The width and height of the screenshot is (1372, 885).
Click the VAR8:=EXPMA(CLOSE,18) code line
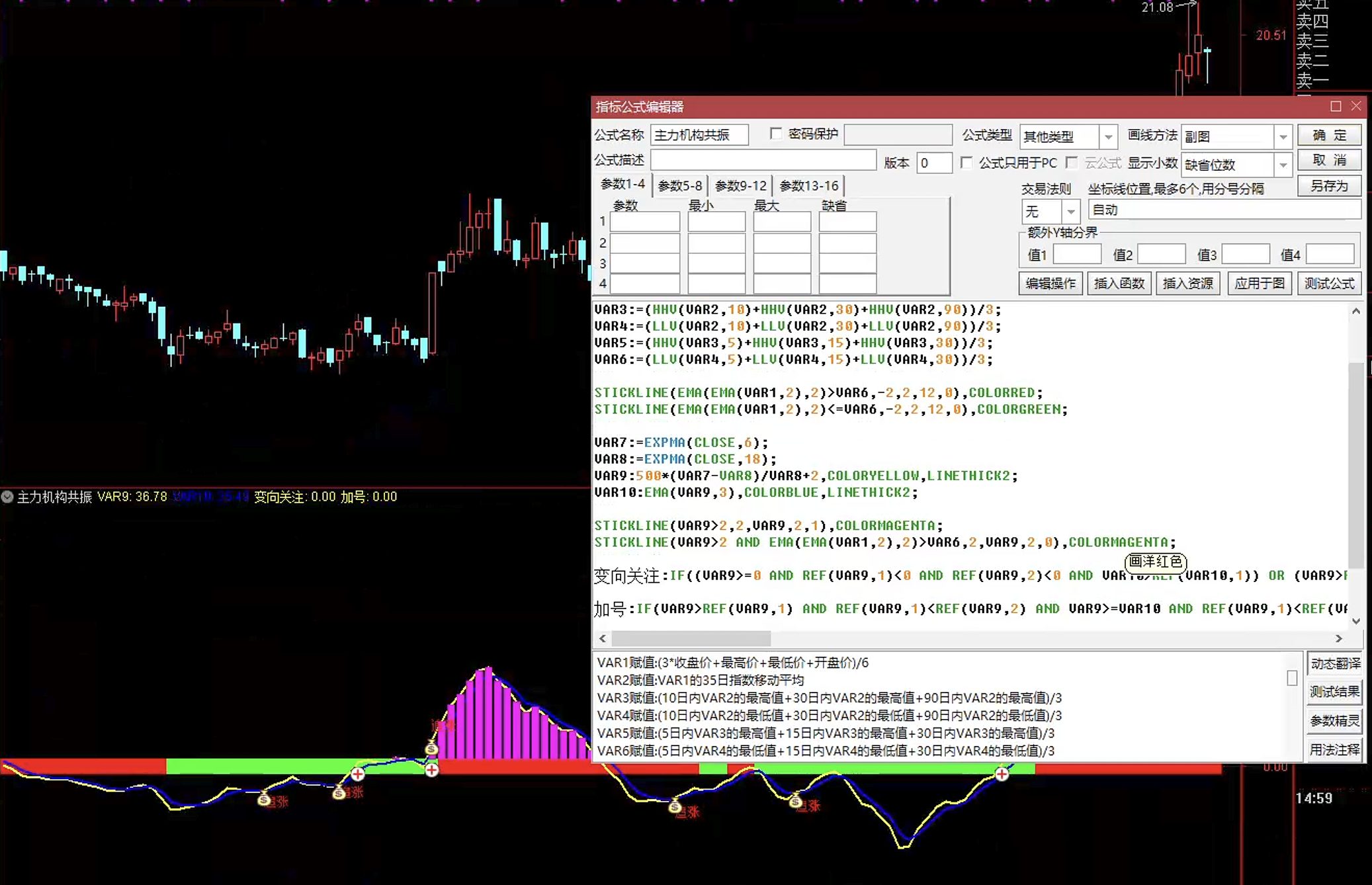(x=685, y=459)
